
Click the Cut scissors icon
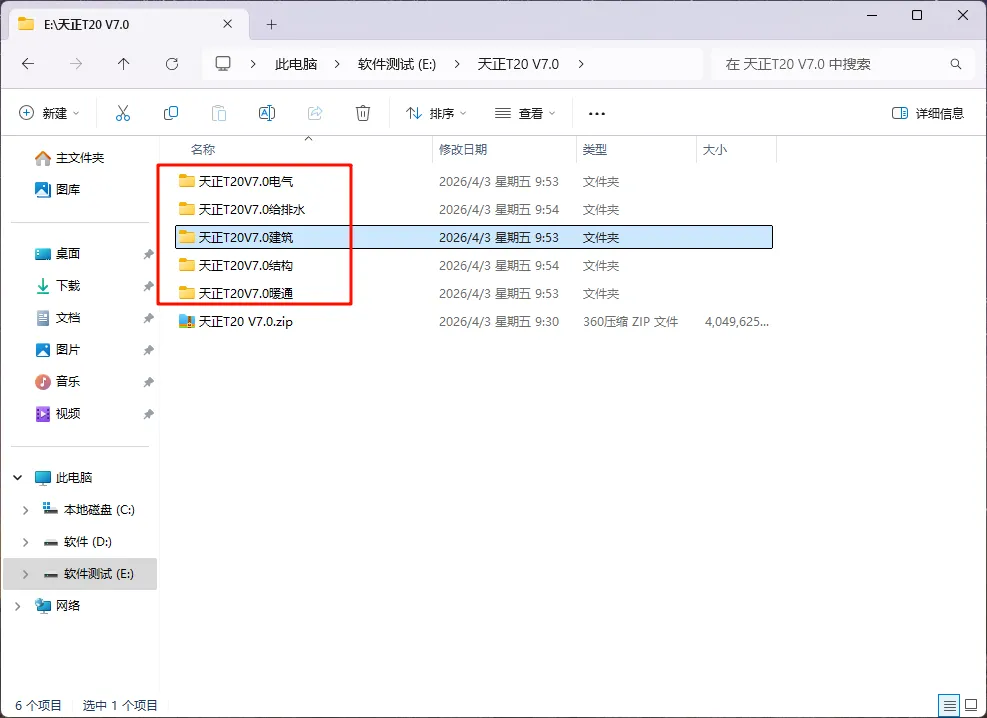[x=123, y=113]
